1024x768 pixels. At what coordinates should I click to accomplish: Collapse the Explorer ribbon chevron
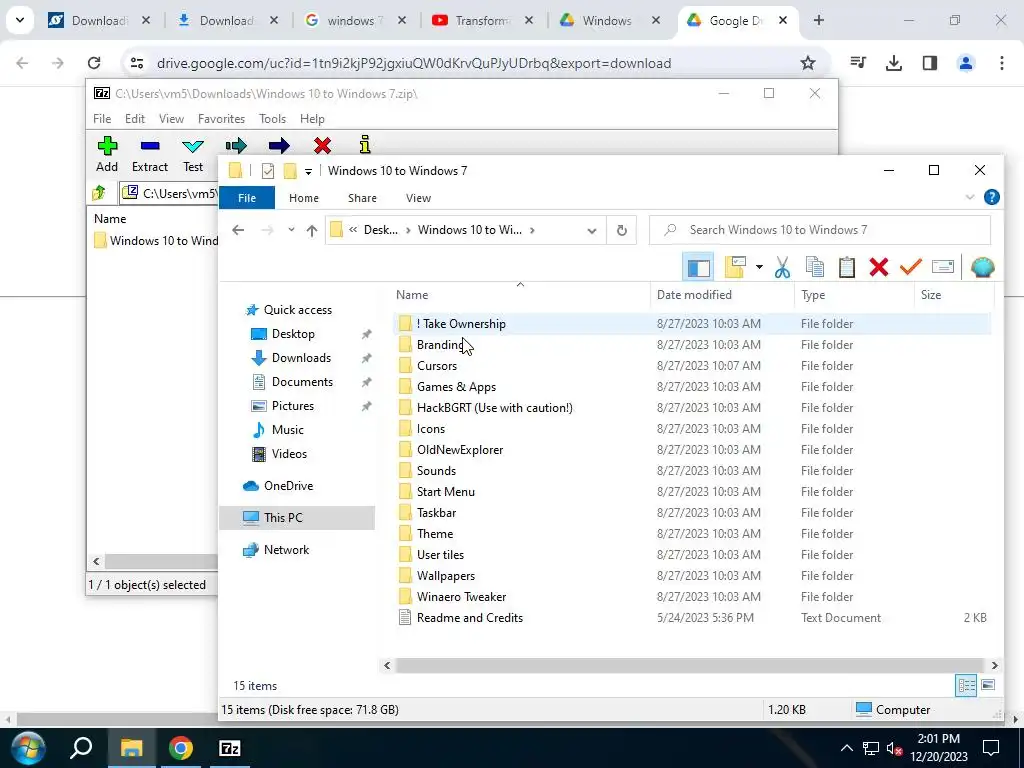970,197
